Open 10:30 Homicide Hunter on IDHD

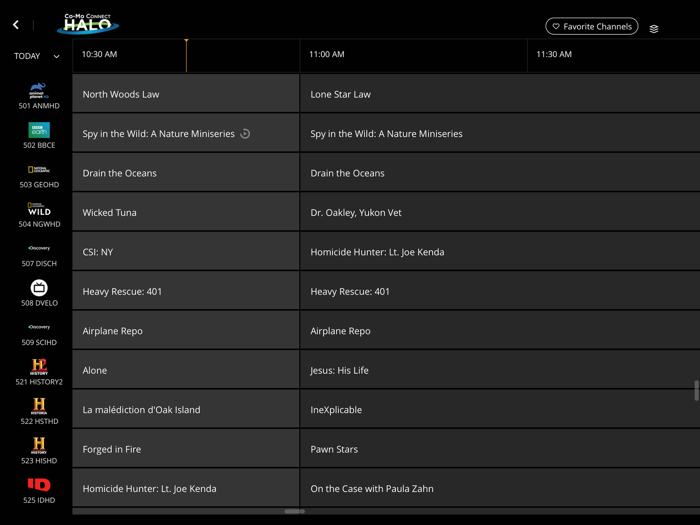point(186,488)
